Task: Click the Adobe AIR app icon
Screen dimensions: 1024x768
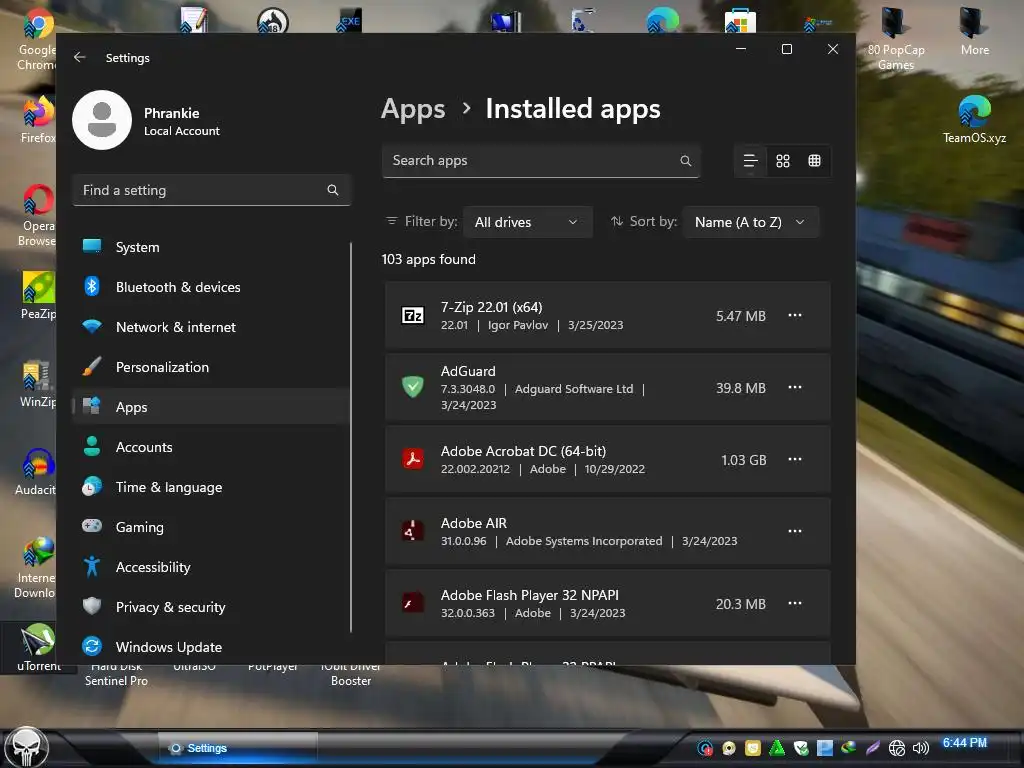Action: point(412,531)
